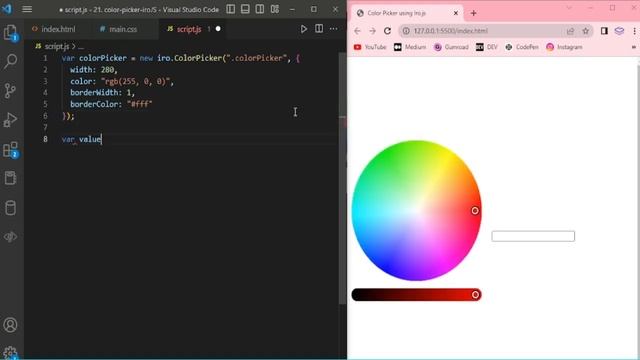Reload the browser page
The width and height of the screenshot is (640, 360).
pos(387,31)
